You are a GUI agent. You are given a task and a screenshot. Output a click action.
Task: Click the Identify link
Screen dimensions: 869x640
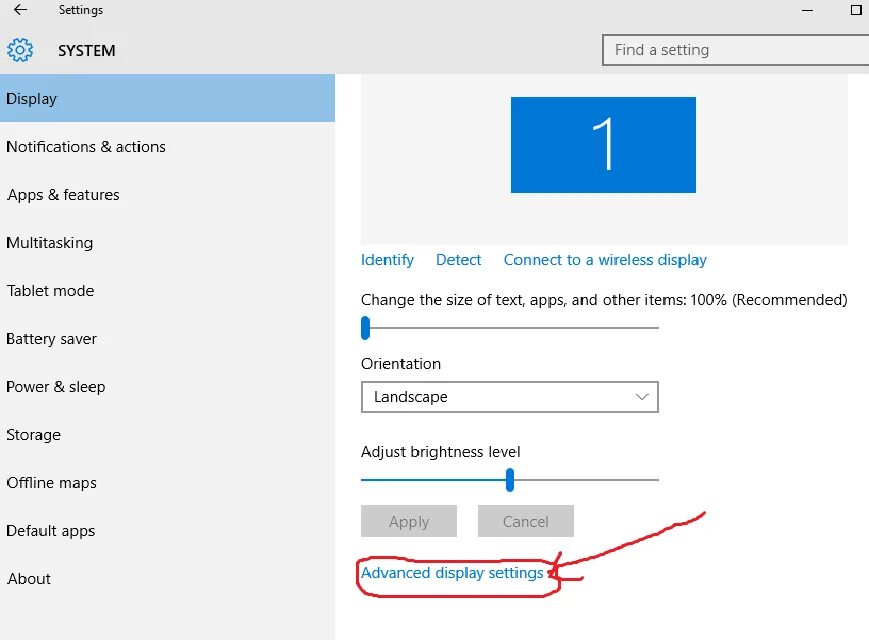[x=387, y=260]
